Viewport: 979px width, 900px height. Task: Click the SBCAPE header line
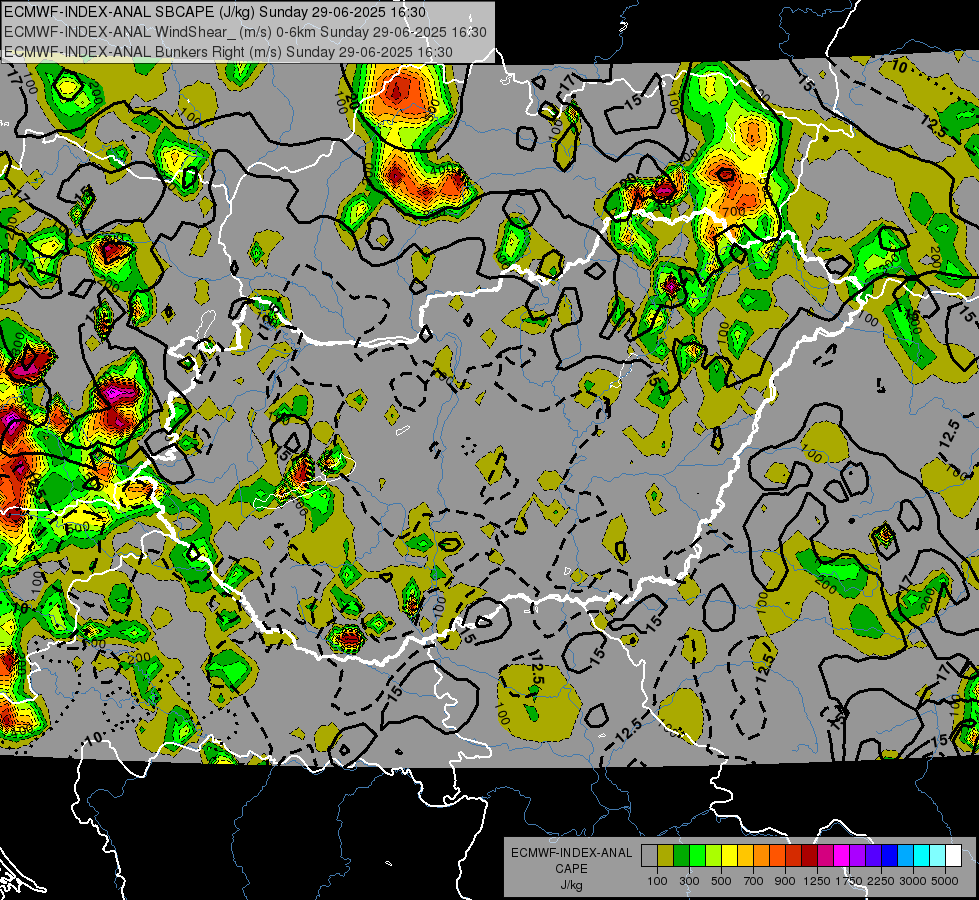[215, 12]
